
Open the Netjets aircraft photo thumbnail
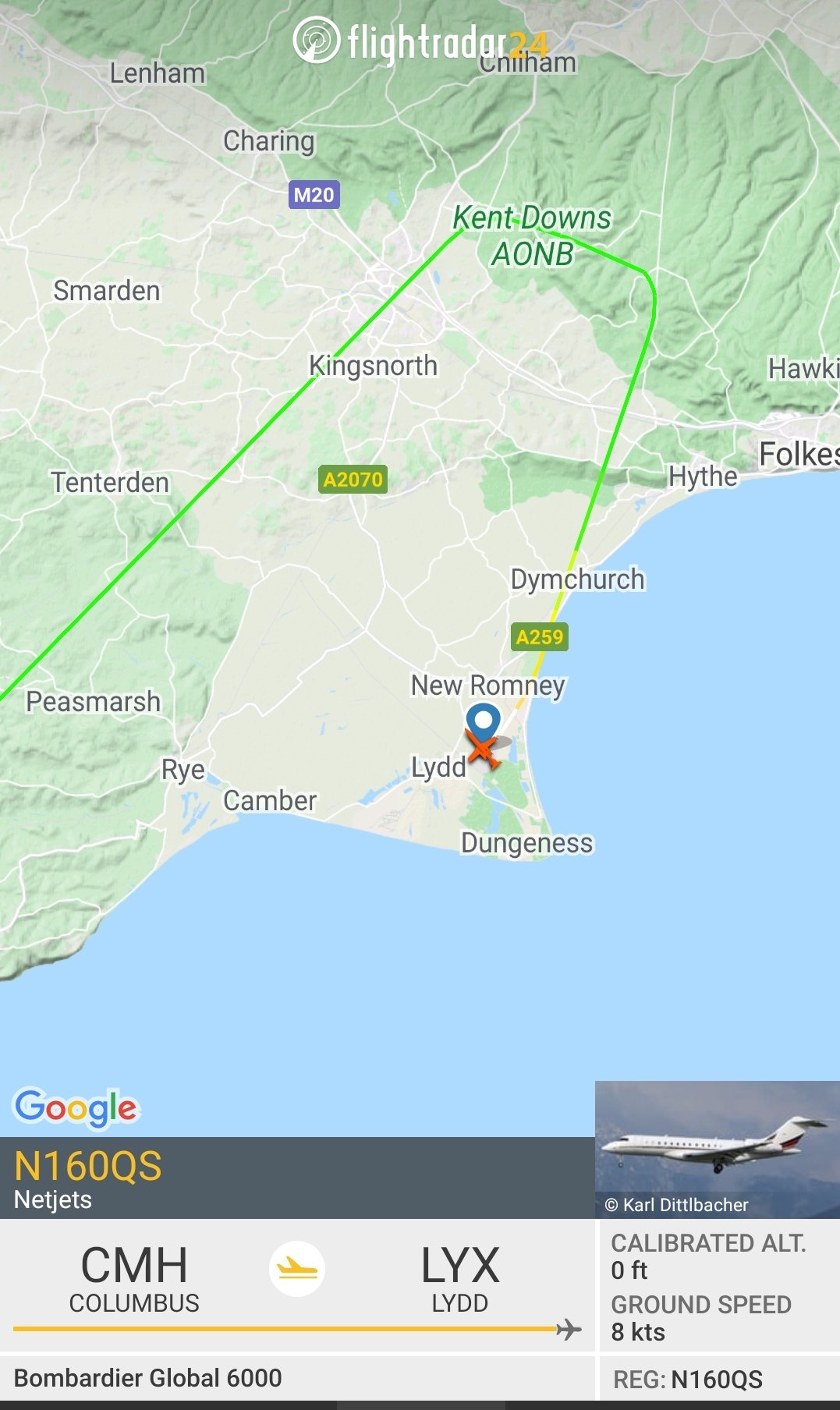[718, 1150]
